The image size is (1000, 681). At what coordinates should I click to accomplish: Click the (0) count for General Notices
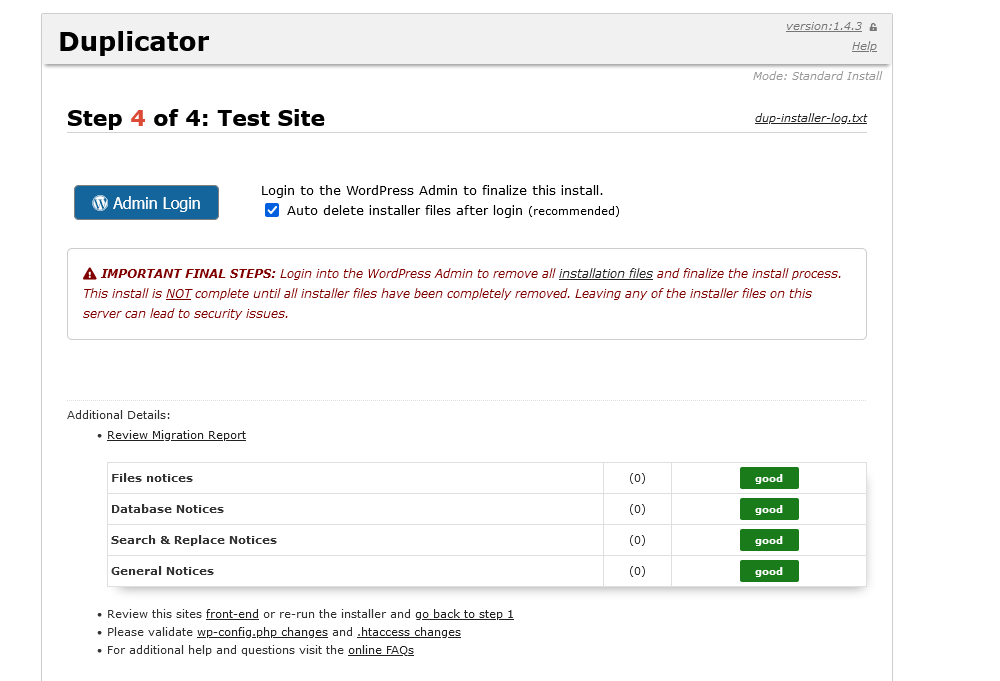pos(637,571)
